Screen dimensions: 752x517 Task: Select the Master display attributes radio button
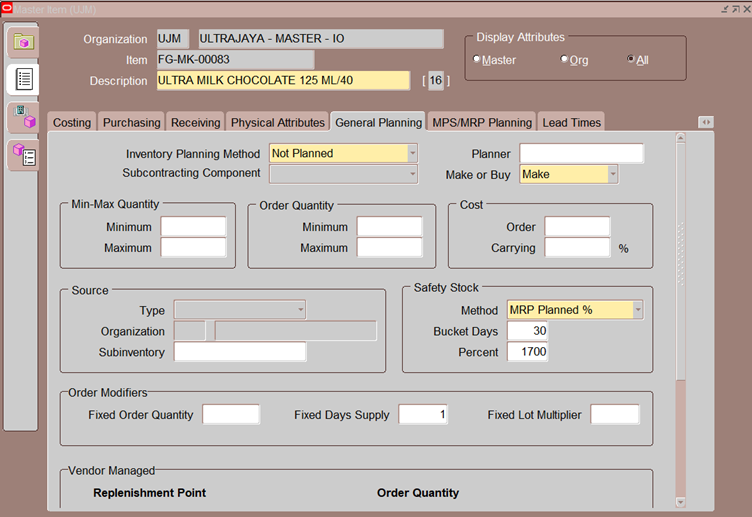(x=477, y=59)
